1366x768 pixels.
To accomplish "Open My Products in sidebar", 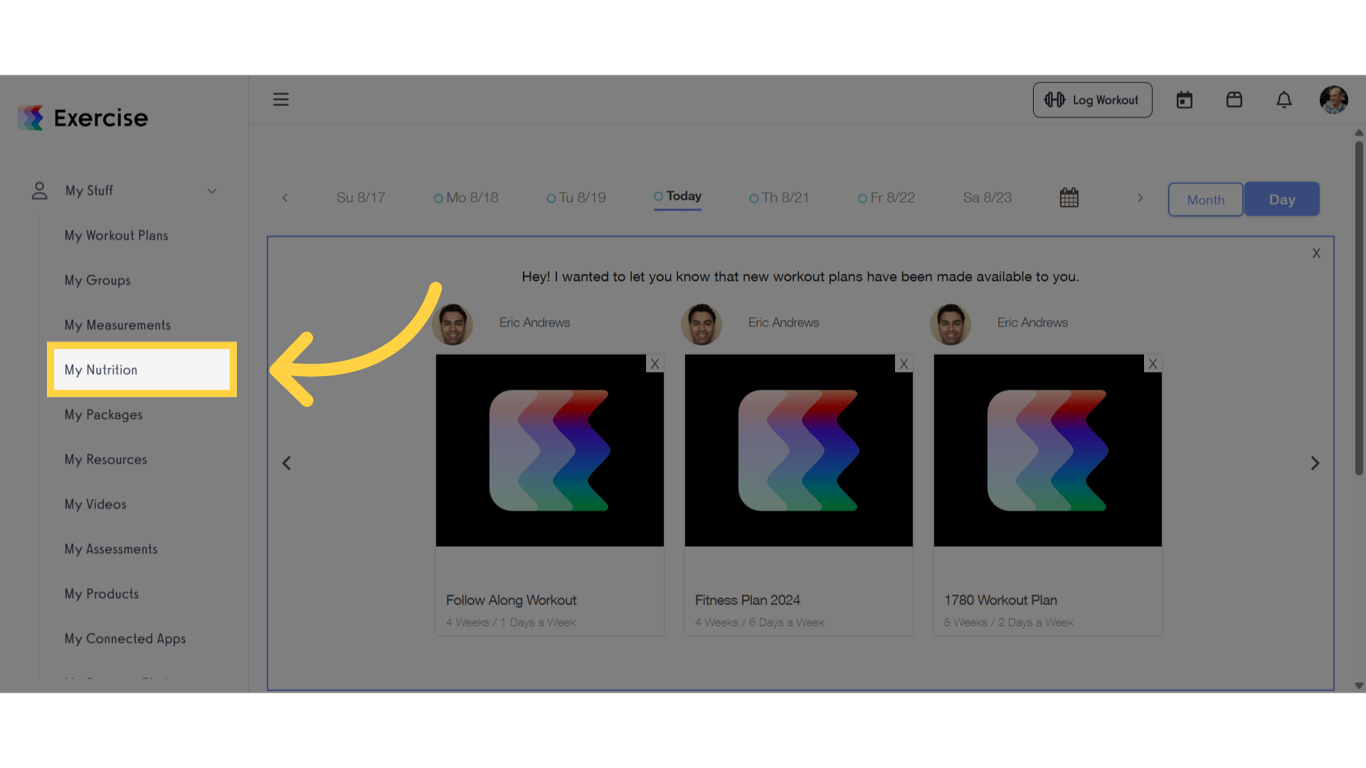I will tap(102, 594).
